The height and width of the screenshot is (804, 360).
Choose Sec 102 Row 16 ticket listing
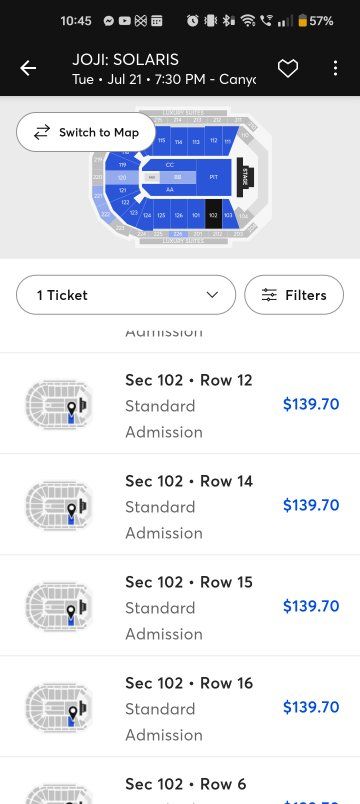click(x=180, y=707)
